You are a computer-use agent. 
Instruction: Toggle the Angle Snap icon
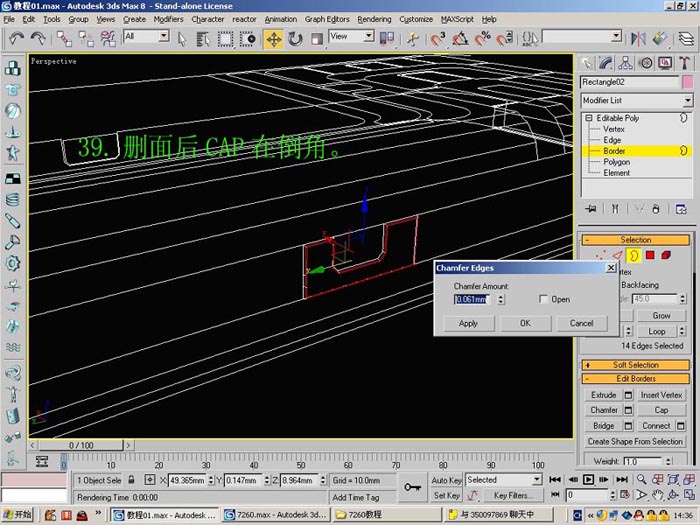coord(460,39)
